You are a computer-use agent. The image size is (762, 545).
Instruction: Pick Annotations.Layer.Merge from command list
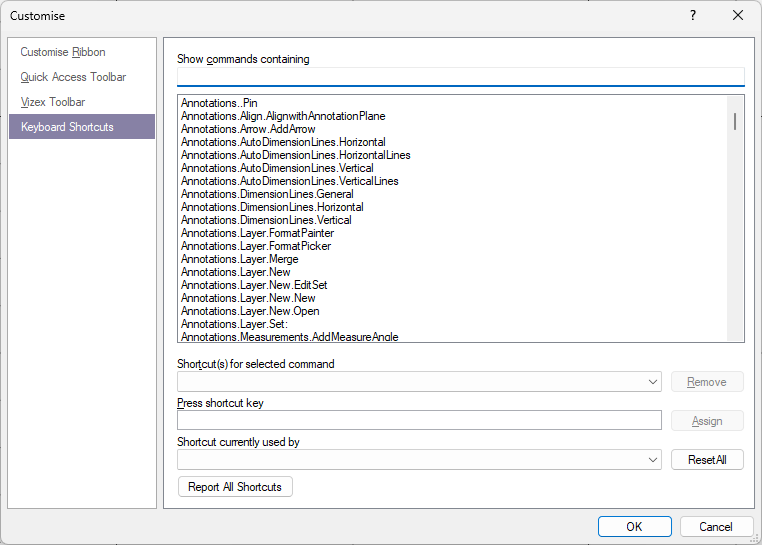click(x=240, y=259)
